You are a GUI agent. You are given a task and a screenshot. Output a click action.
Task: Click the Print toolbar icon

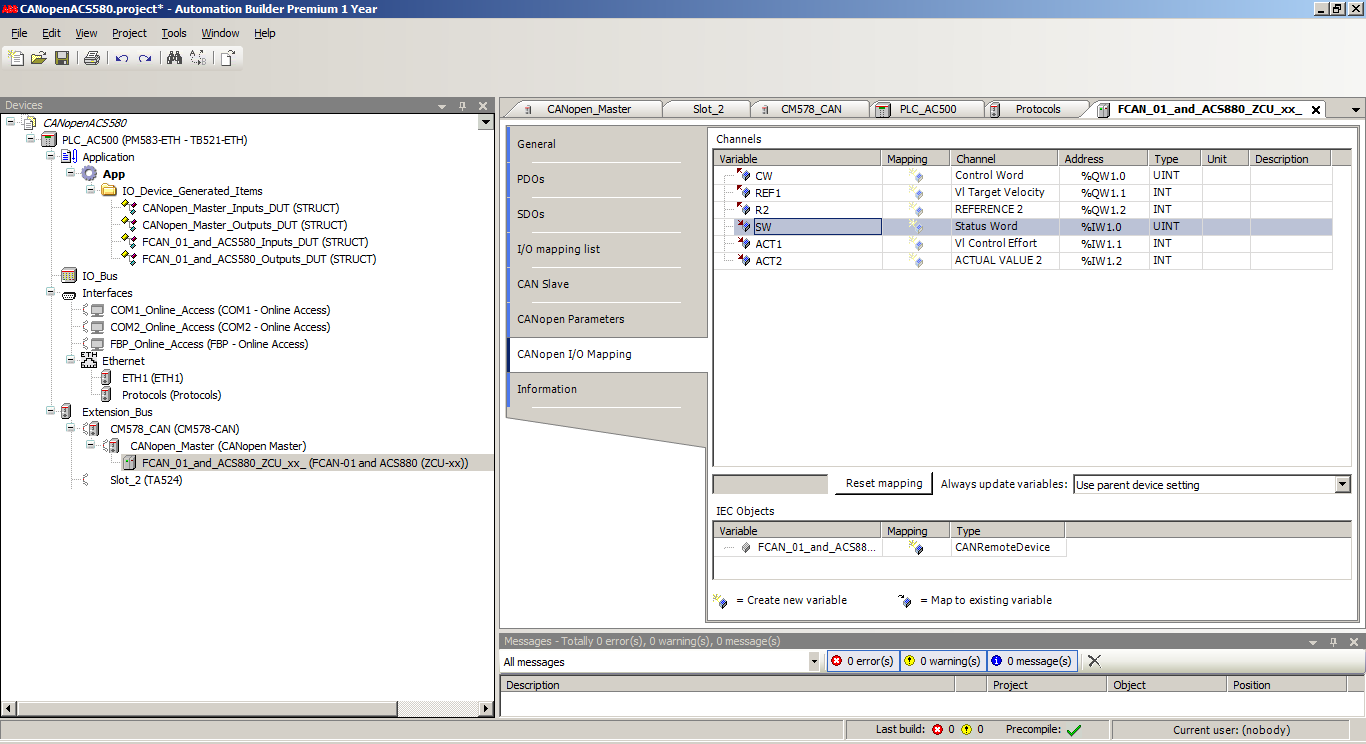tap(92, 58)
